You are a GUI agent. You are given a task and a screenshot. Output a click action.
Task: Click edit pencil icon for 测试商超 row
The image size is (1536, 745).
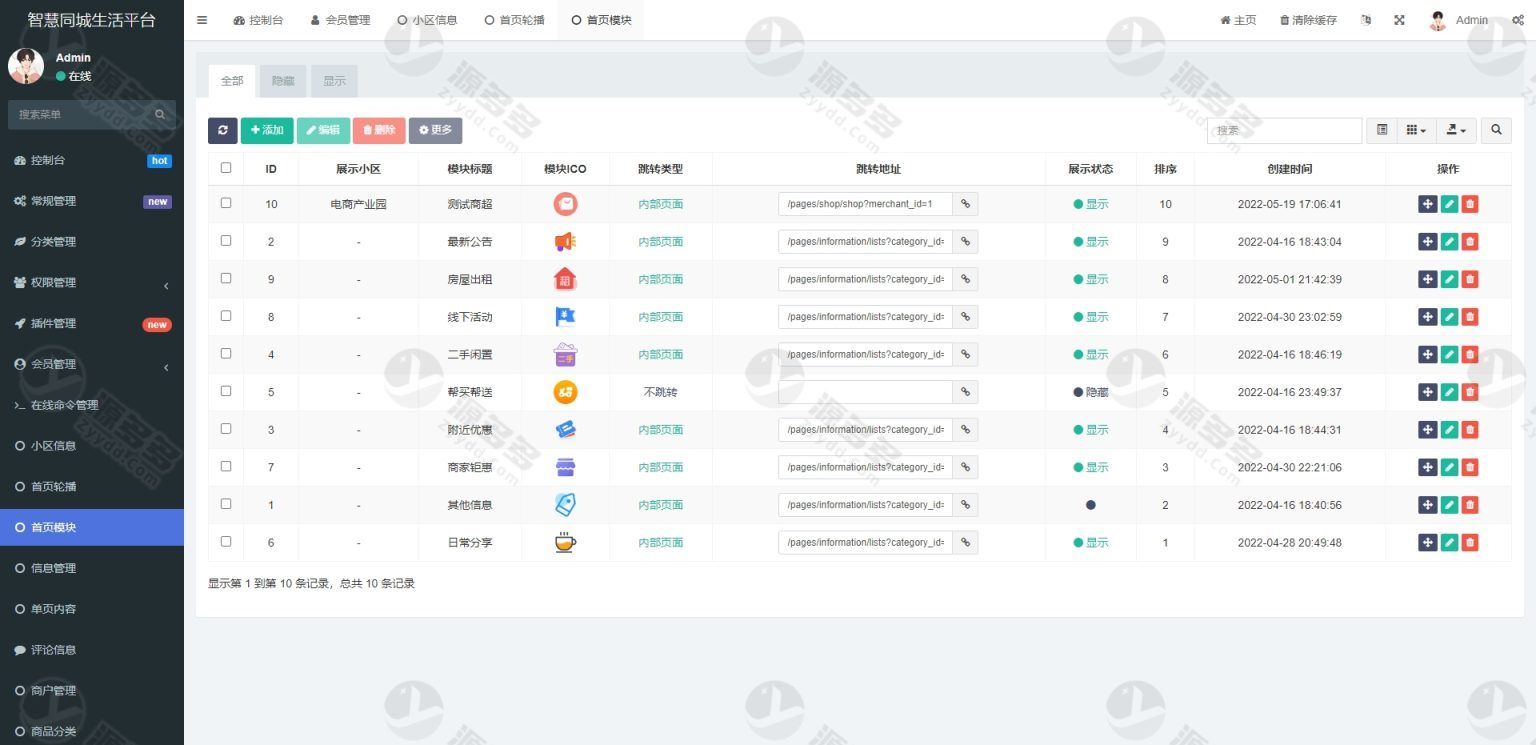[1449, 204]
